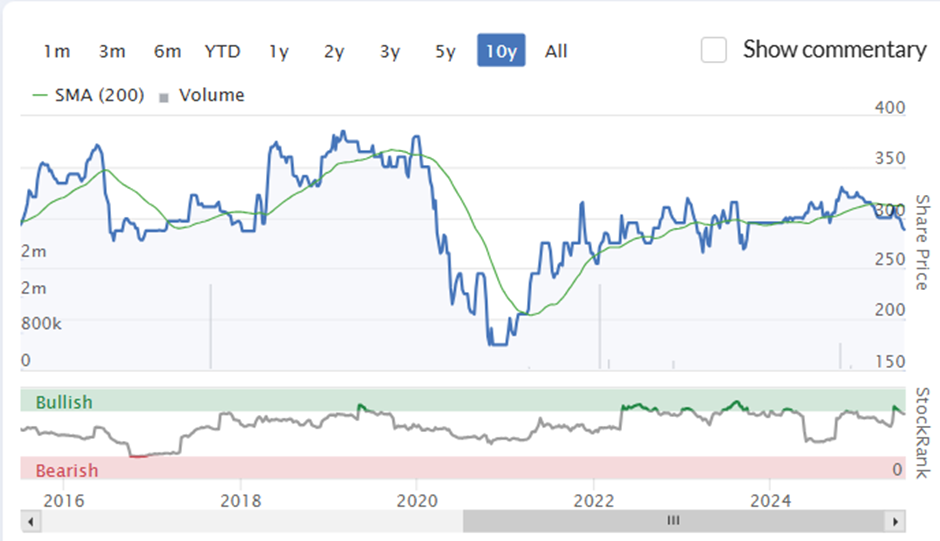Click the 2018 x-axis label
This screenshot has height=541, width=940.
tap(241, 501)
